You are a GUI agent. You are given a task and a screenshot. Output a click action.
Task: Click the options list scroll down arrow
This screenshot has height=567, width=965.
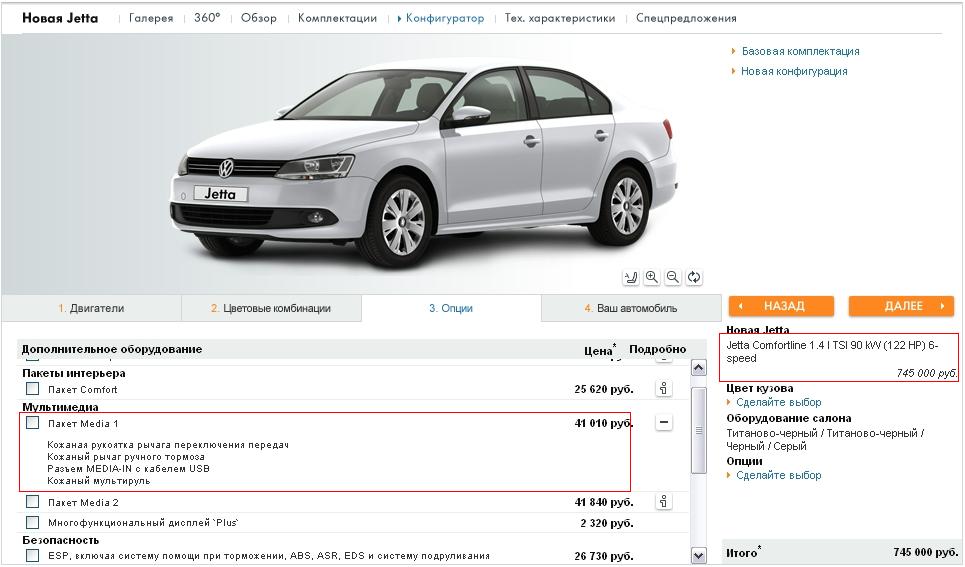(699, 555)
